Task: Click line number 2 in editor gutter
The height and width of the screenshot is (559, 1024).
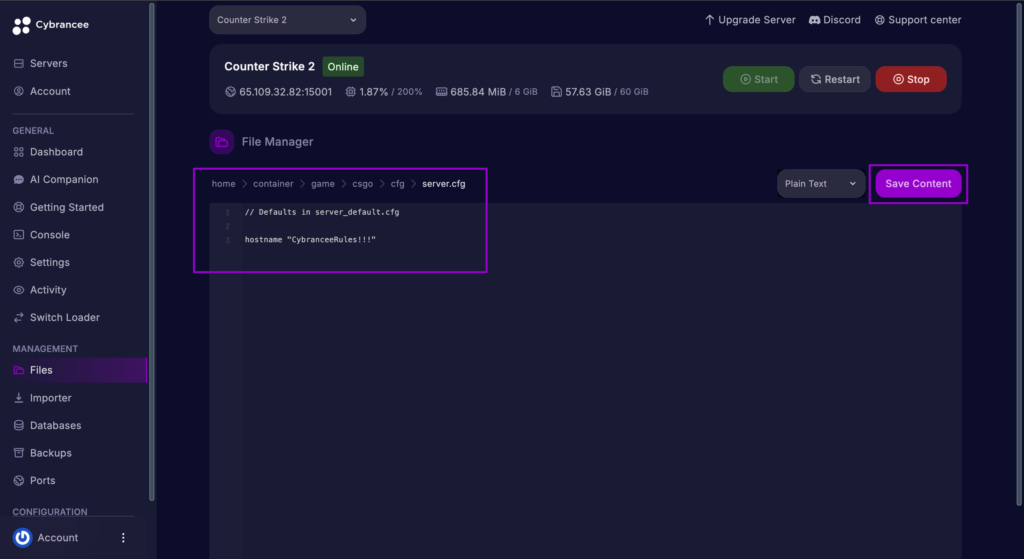Action: tap(227, 227)
